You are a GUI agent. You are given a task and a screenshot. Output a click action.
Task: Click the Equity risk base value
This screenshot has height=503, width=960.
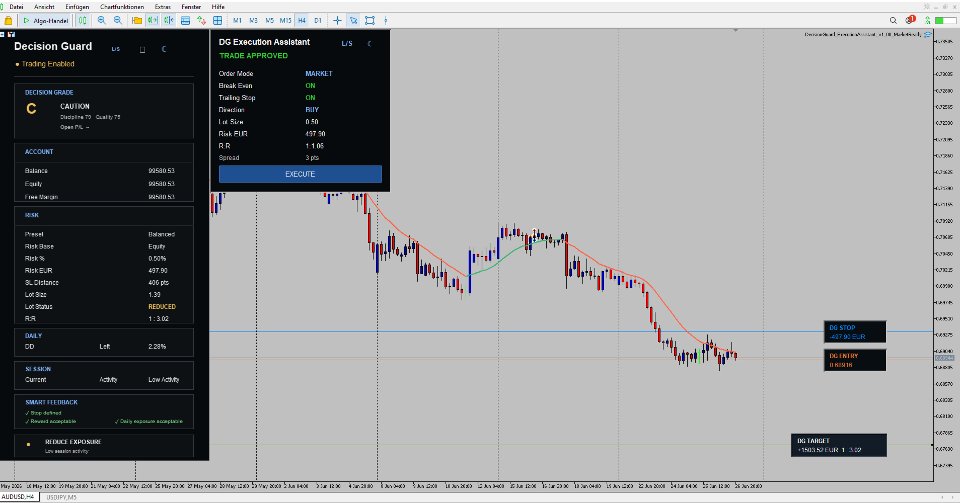[156, 246]
